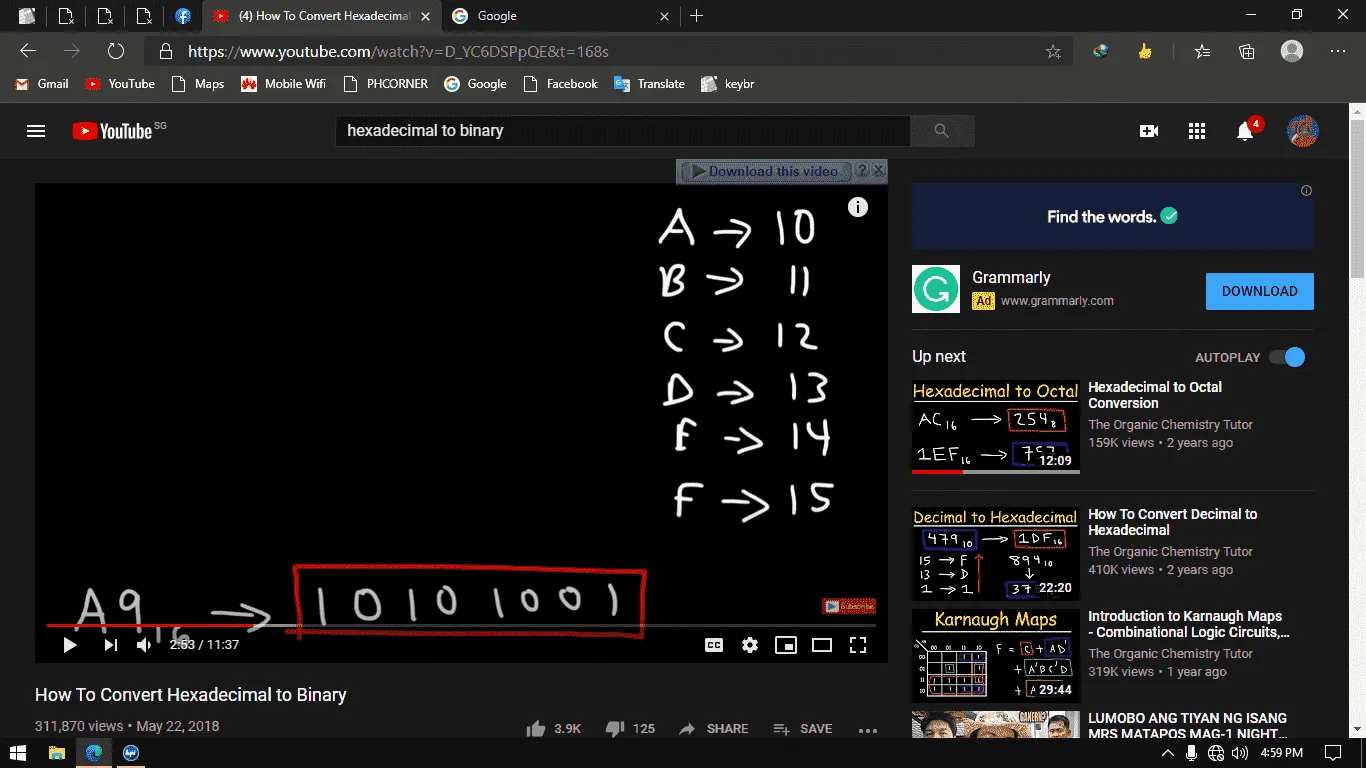The width and height of the screenshot is (1366, 768).
Task: Show hidden system tray icons
Action: point(1168,752)
